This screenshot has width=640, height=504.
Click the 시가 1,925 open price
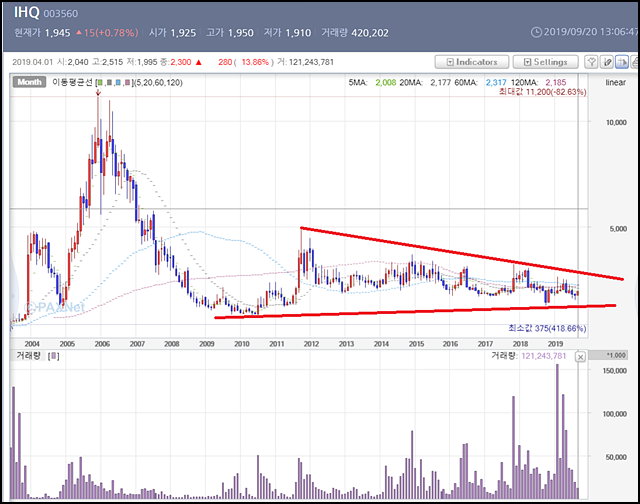(172, 33)
